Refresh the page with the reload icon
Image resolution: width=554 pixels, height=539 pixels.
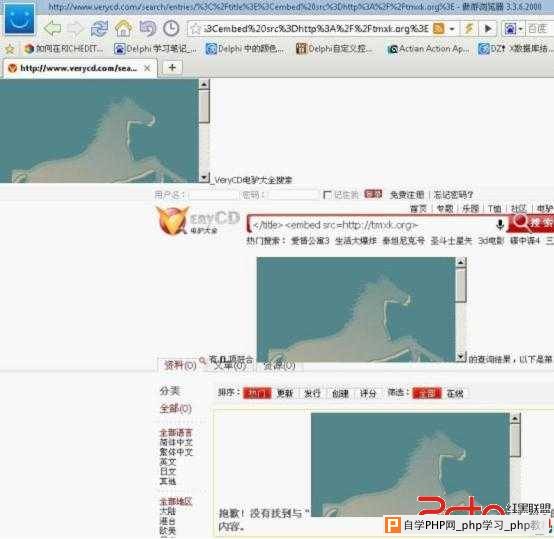tap(99, 28)
